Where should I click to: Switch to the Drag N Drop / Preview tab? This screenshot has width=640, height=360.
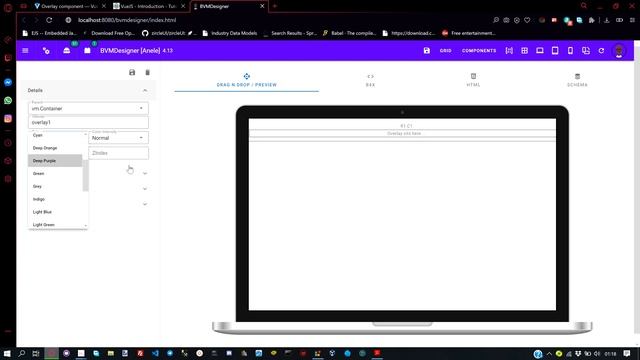(247, 80)
